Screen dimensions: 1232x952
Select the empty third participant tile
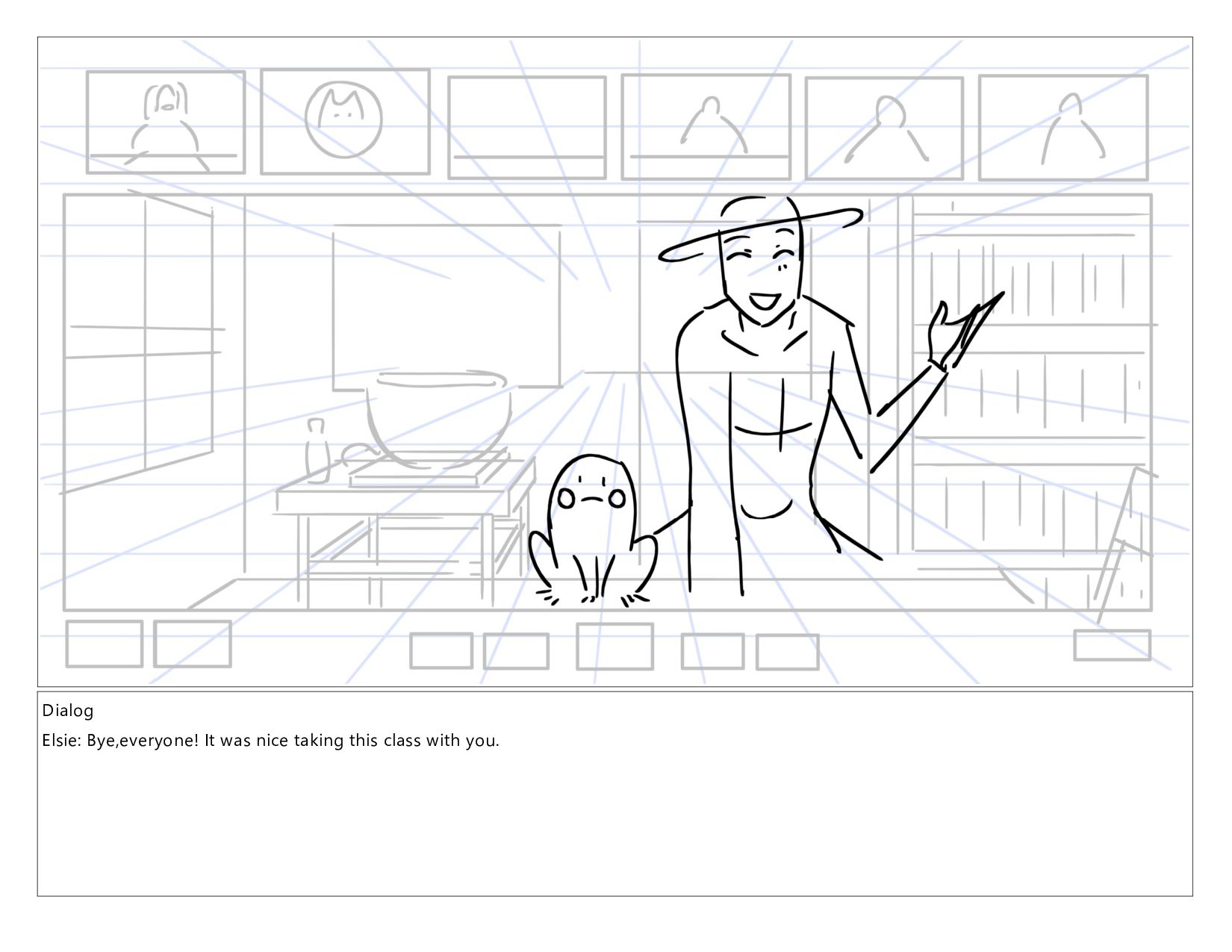pos(527,128)
